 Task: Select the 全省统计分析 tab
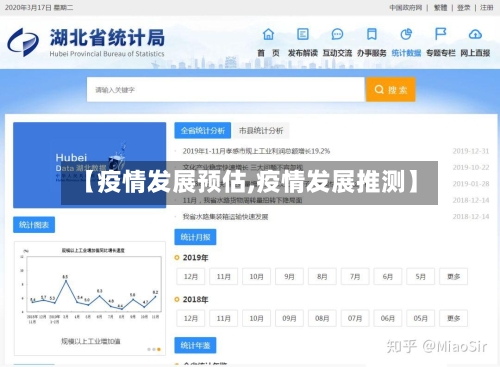click(203, 130)
